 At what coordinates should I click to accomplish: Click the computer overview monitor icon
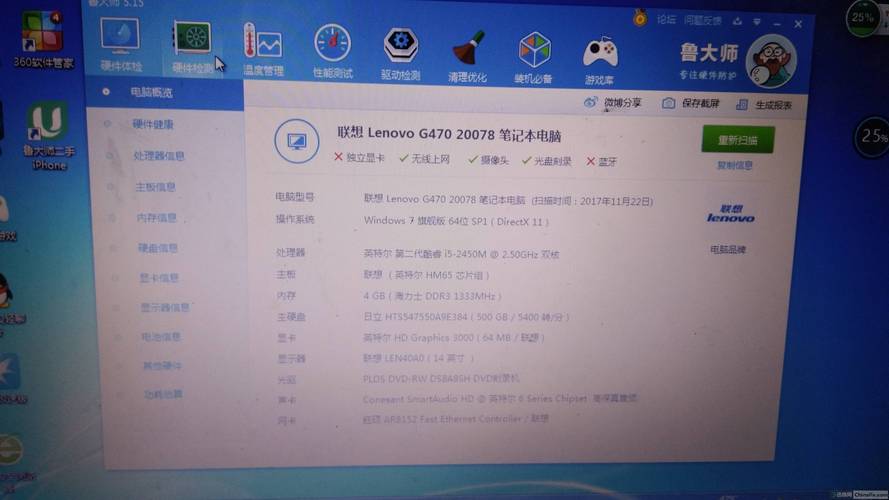[x=297, y=141]
